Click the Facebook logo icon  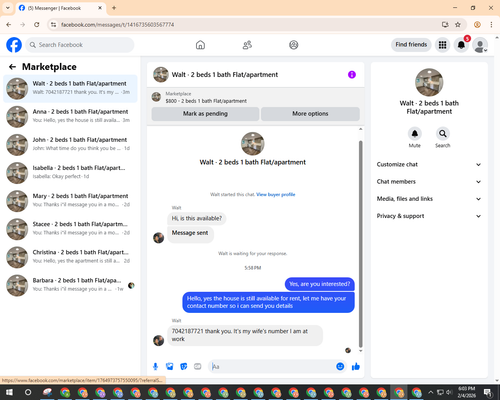(x=14, y=45)
